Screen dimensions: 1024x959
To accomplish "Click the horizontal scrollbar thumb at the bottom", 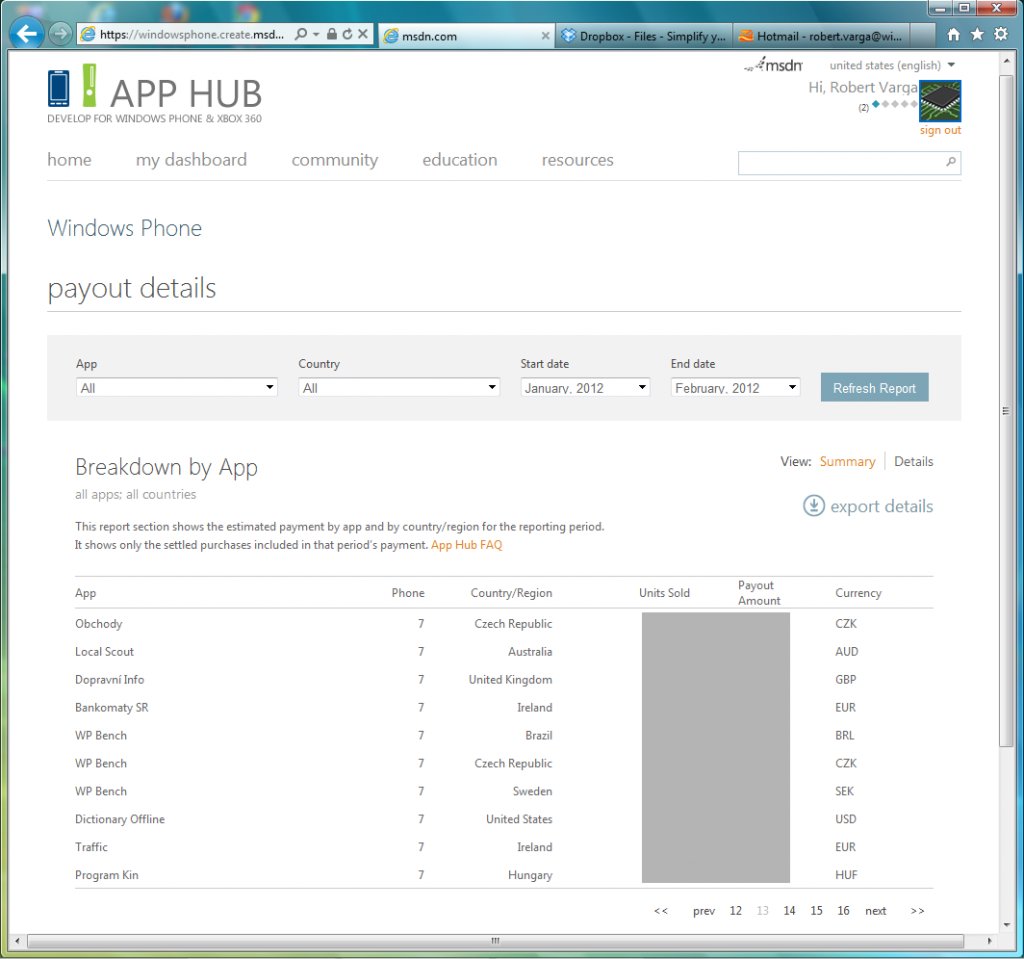I will tap(495, 941).
